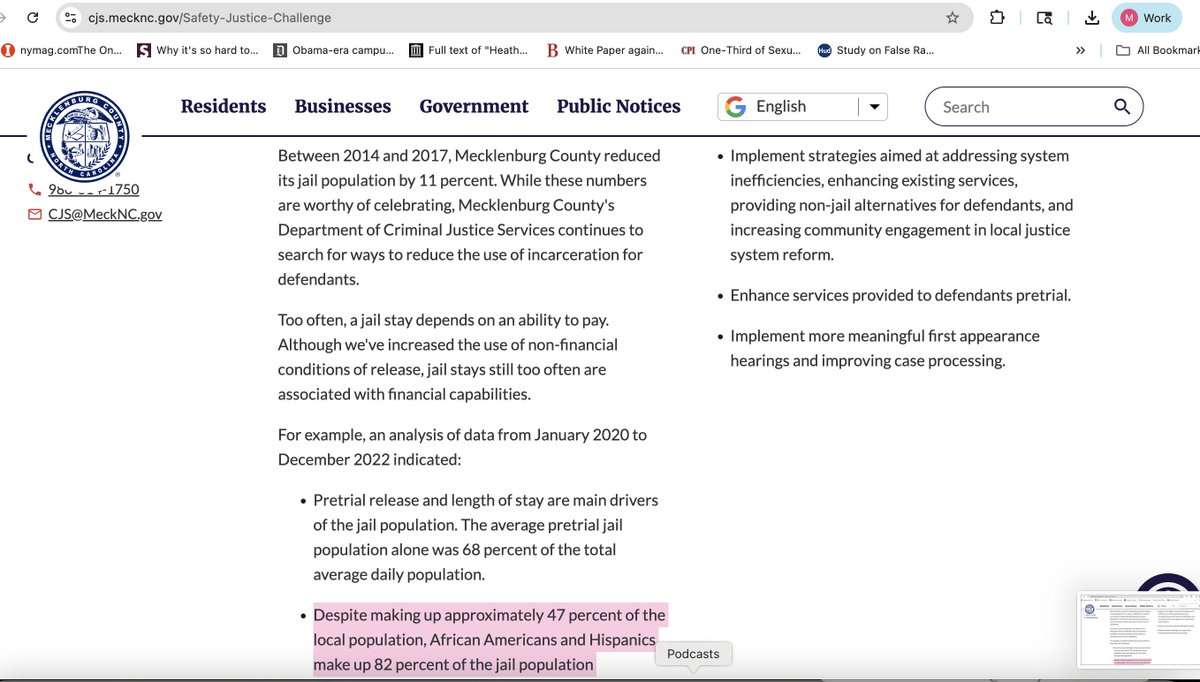Open the All Bookmarks folder
1200x682 pixels.
tap(1158, 50)
